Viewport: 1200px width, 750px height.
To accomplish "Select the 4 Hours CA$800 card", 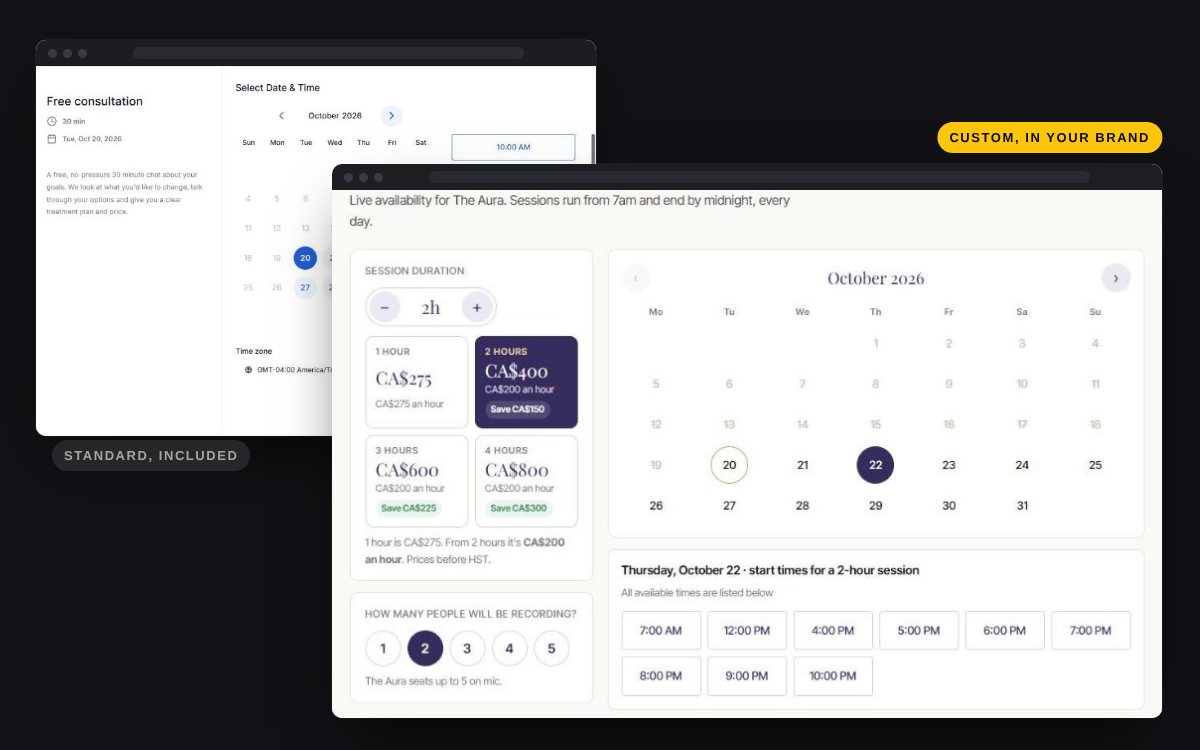I will click(526, 481).
